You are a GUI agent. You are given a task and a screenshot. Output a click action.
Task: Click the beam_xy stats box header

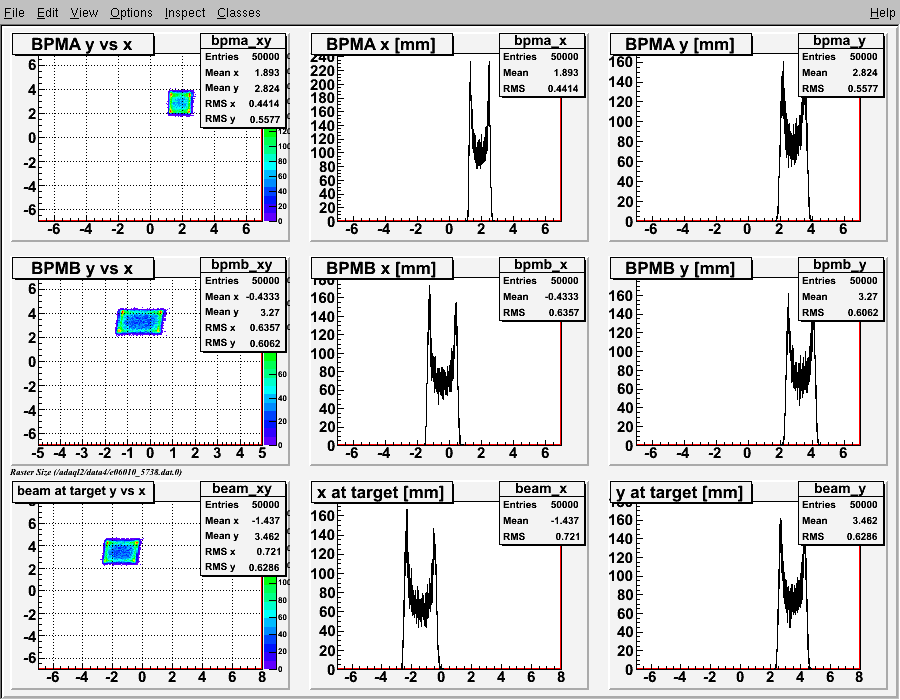pos(242,488)
